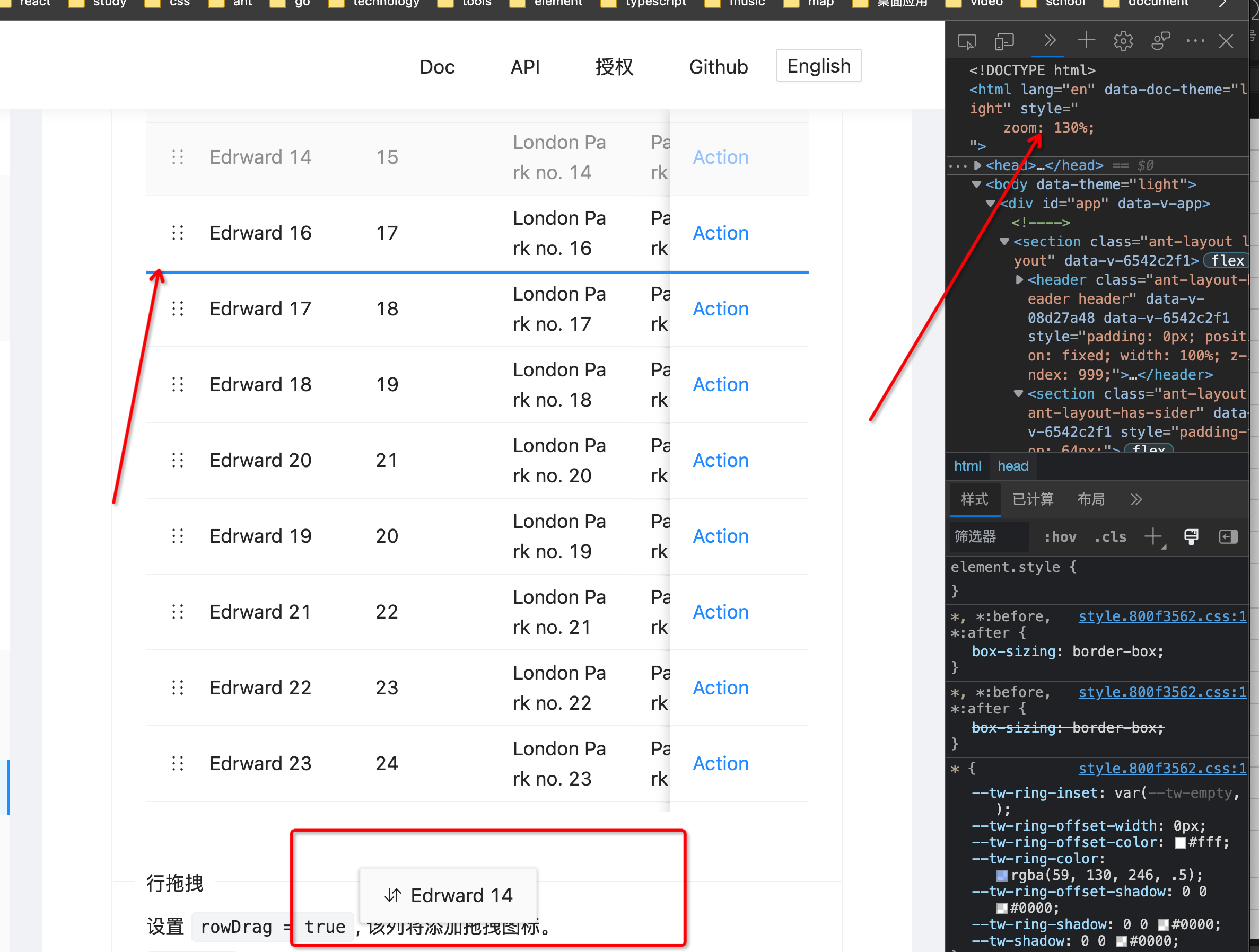The image size is (1259, 952).
Task: Open DevTools three-dots customize menu
Action: click(x=1195, y=41)
